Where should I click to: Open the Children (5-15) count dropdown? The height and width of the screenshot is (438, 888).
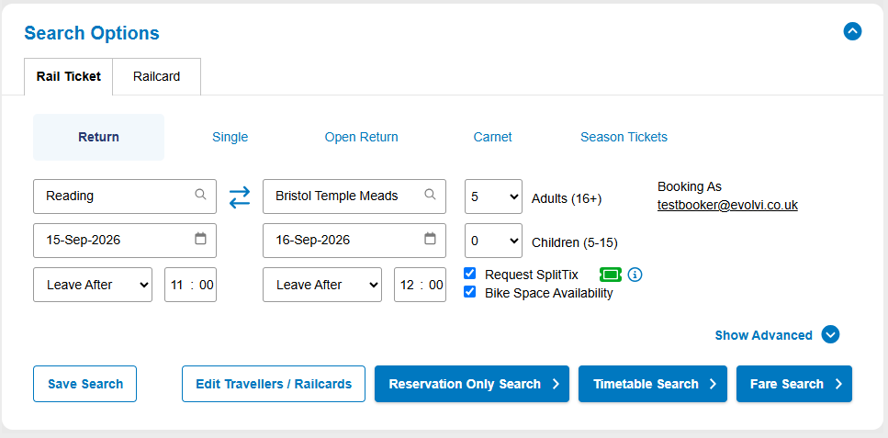coord(493,241)
